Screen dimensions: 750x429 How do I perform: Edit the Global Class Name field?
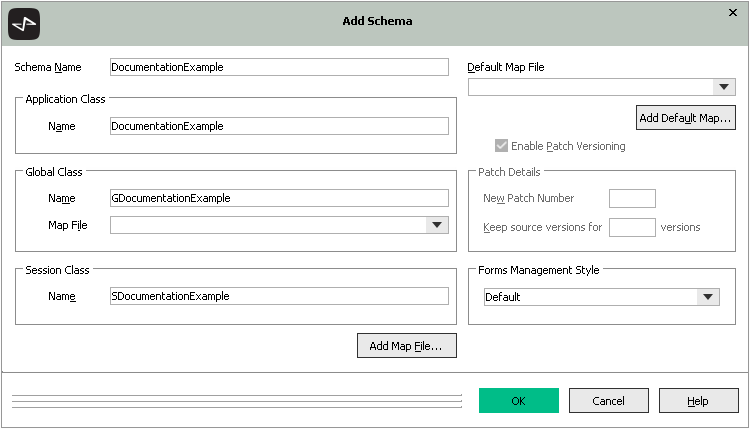tap(279, 198)
